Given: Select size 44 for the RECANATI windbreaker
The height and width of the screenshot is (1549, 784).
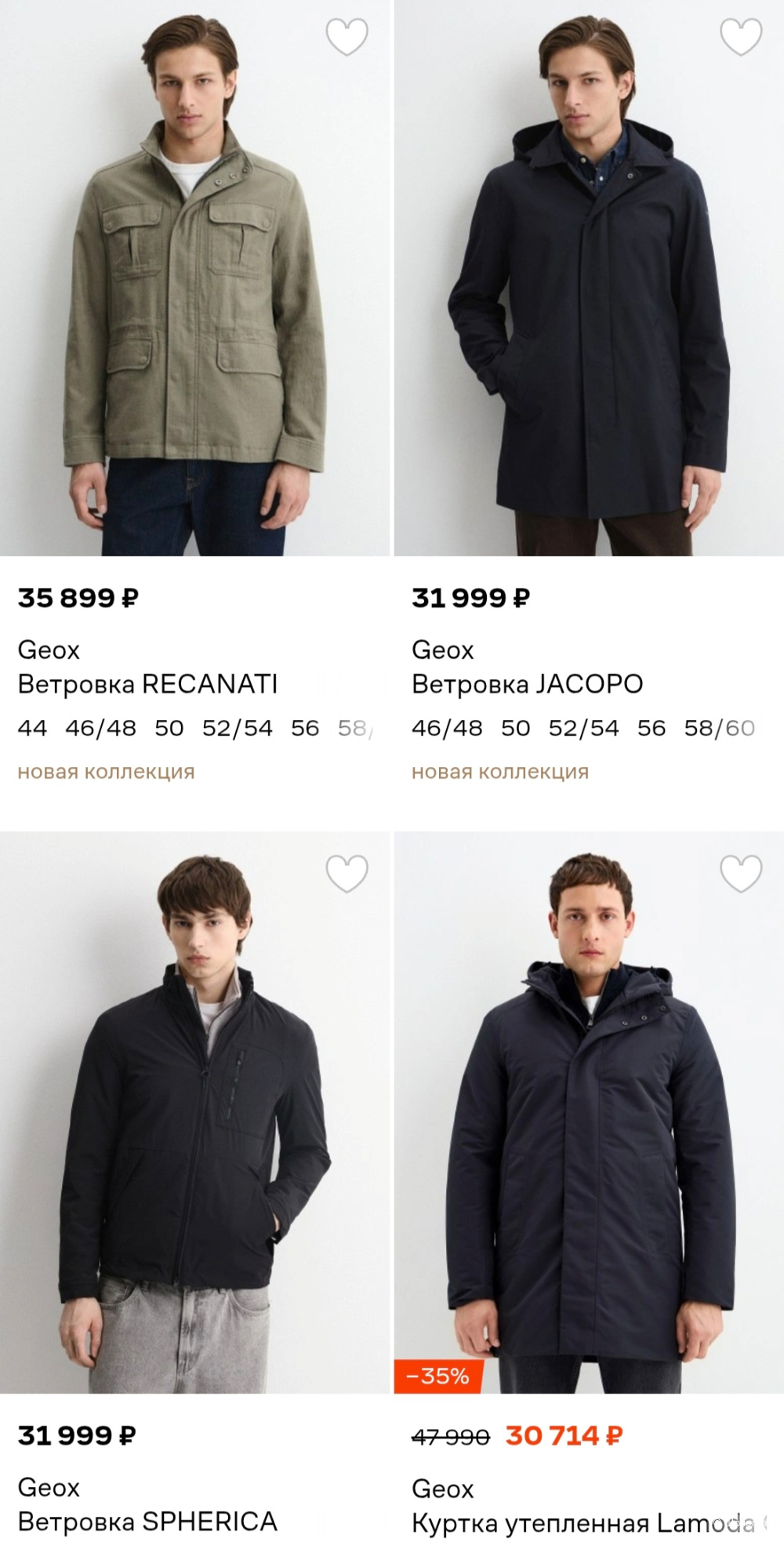Looking at the screenshot, I should coord(33,728).
